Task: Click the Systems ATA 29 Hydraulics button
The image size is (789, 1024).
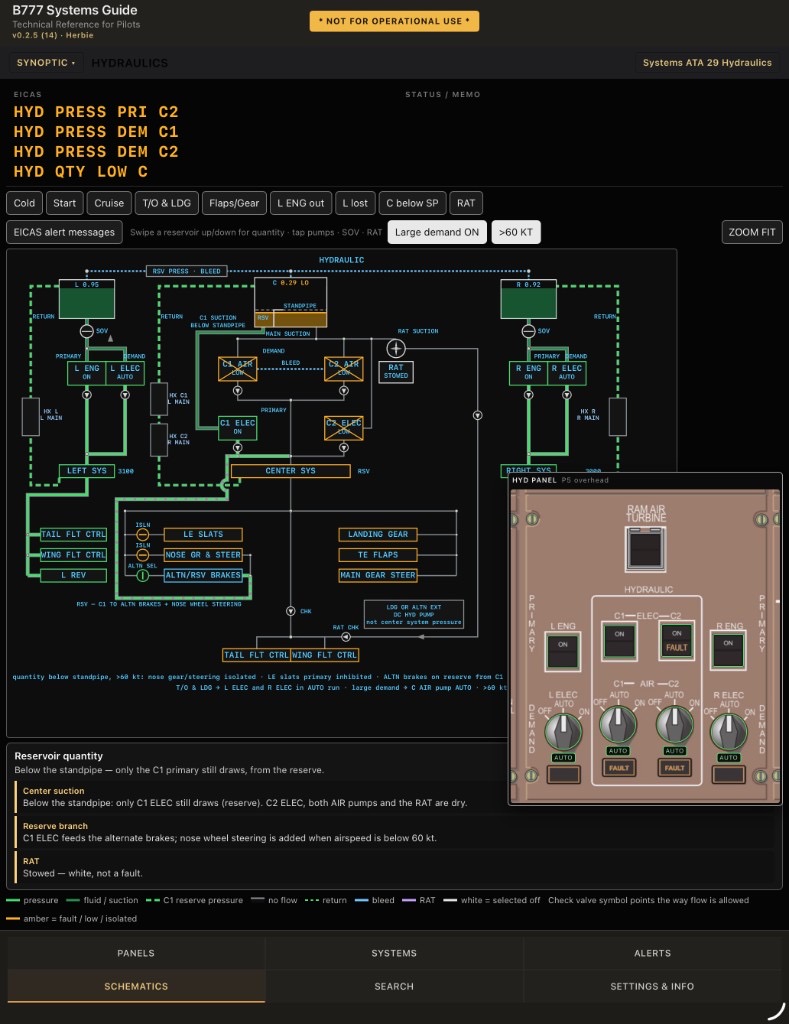Action: (707, 63)
